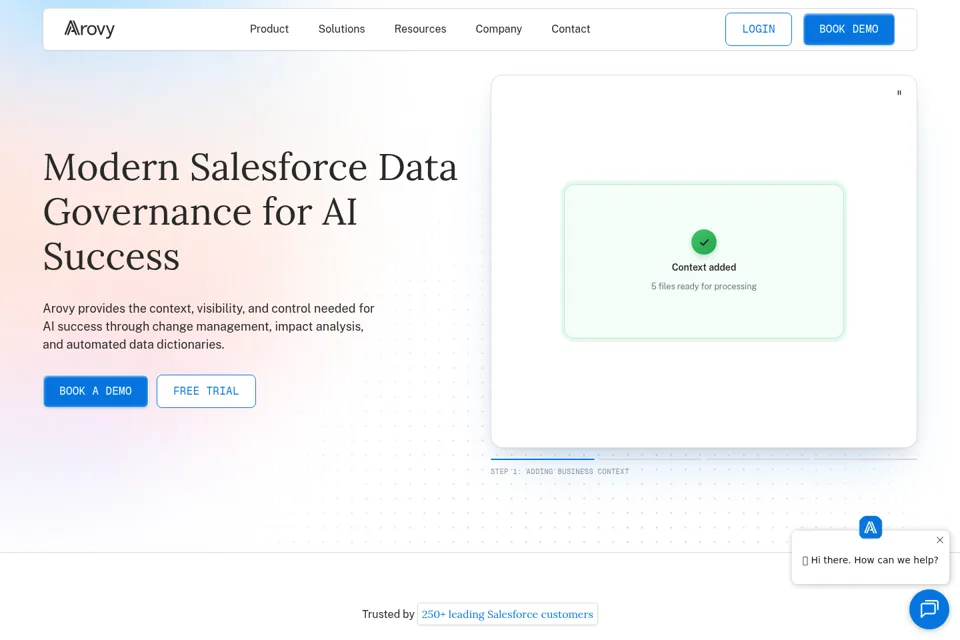This screenshot has height=640, width=960.
Task: Open the Company menu
Action: [x=498, y=29]
